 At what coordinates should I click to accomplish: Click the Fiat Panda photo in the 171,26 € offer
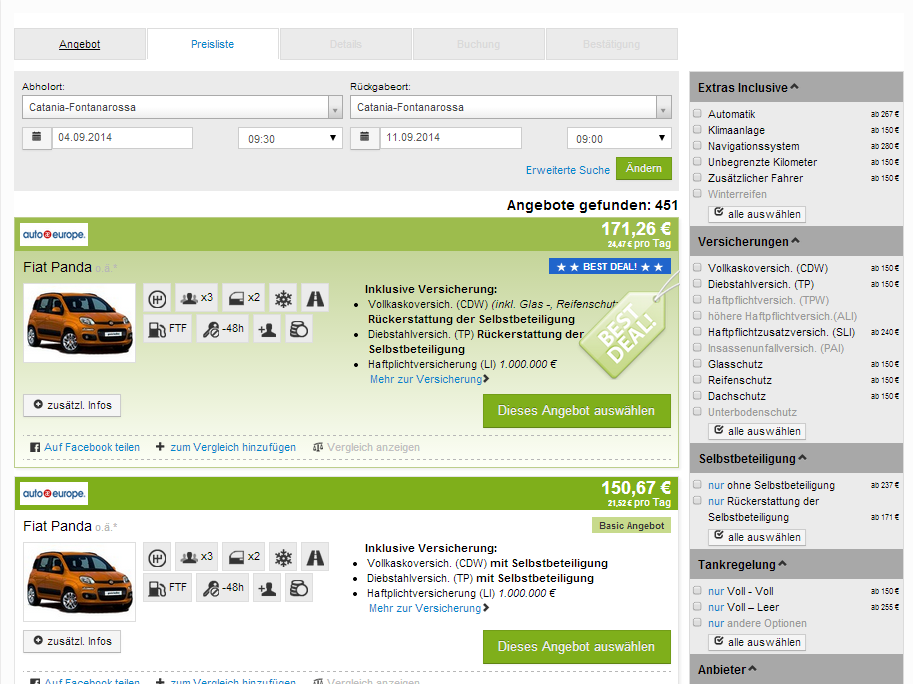[80, 323]
